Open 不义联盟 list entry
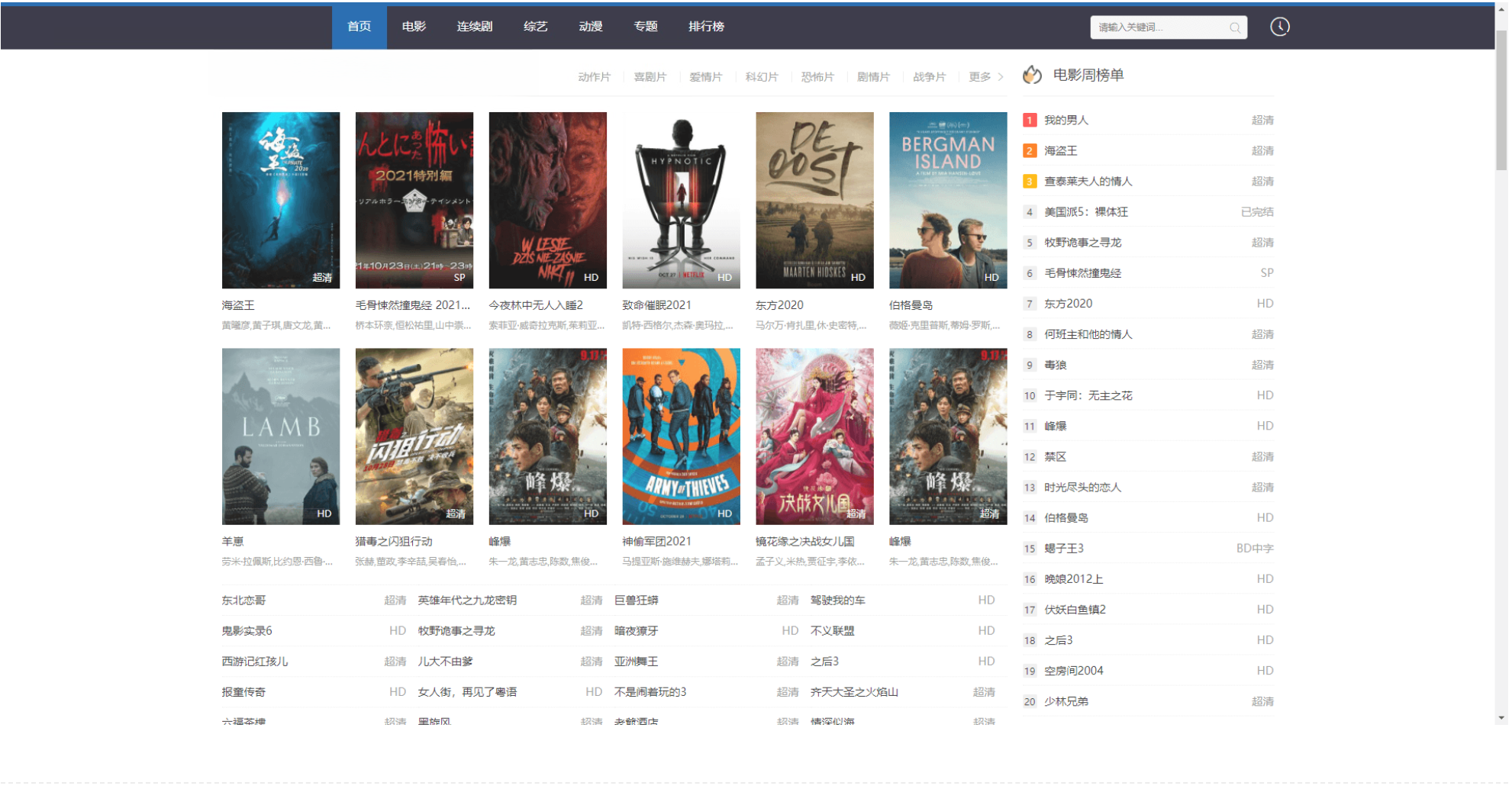 (832, 631)
